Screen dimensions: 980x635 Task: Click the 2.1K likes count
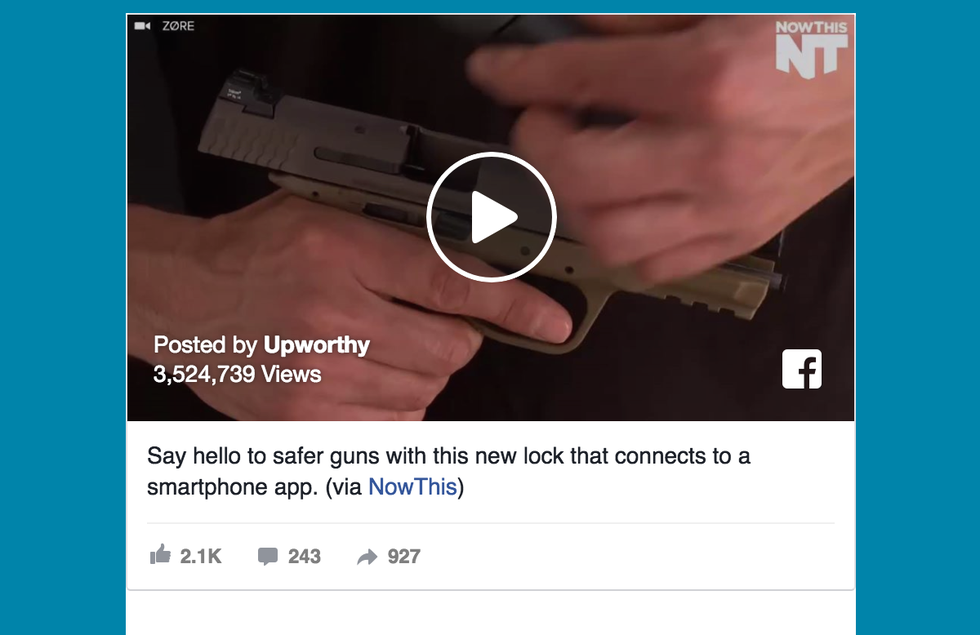click(x=201, y=556)
